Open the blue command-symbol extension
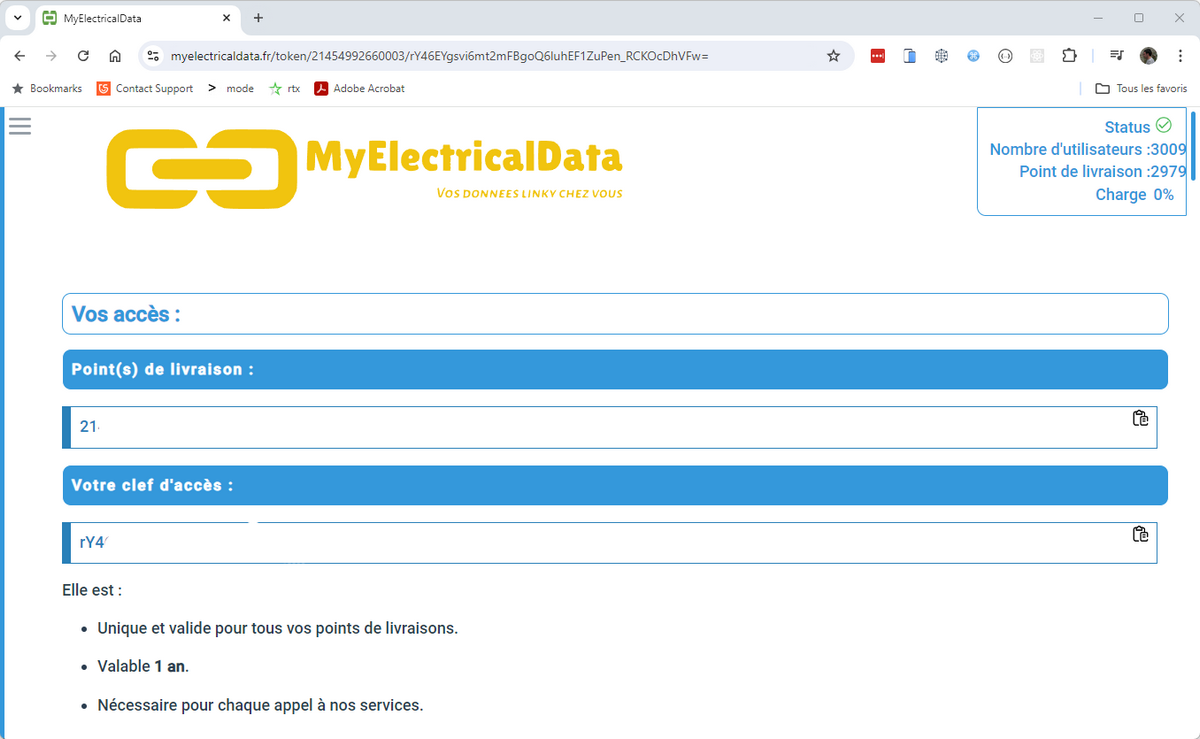This screenshot has width=1200, height=739. (x=973, y=56)
